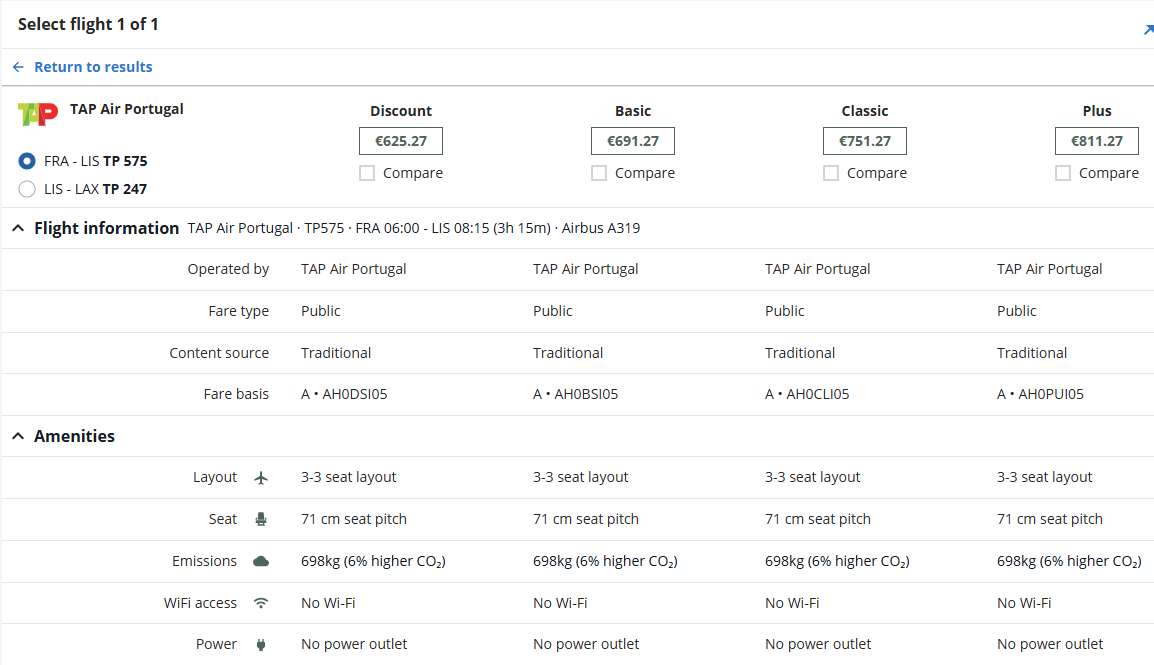Viewport: 1154px width, 665px height.
Task: Click fare basis A • AH0PUI05
Action: pyautogui.click(x=1040, y=394)
